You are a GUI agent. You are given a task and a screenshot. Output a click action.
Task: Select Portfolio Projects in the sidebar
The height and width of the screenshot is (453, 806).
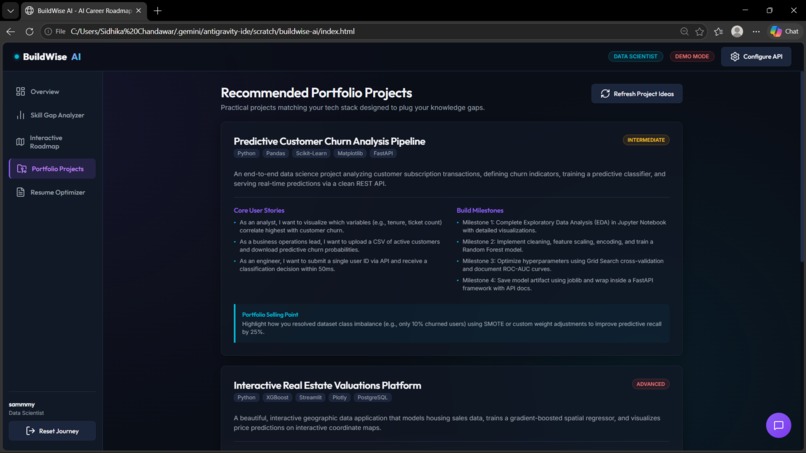coord(52,169)
